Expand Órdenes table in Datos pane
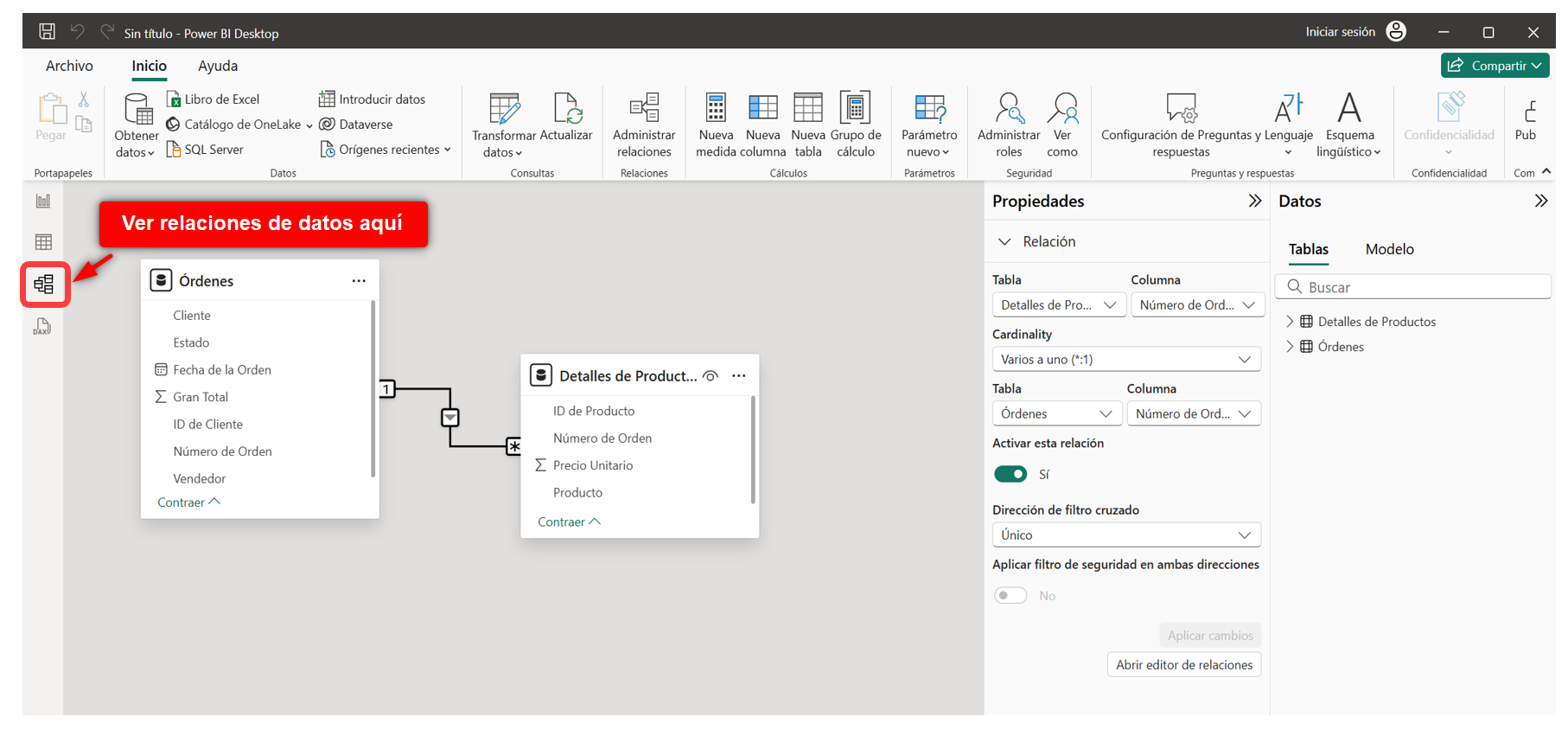Screen dimensions: 1568x755 click(x=1290, y=347)
